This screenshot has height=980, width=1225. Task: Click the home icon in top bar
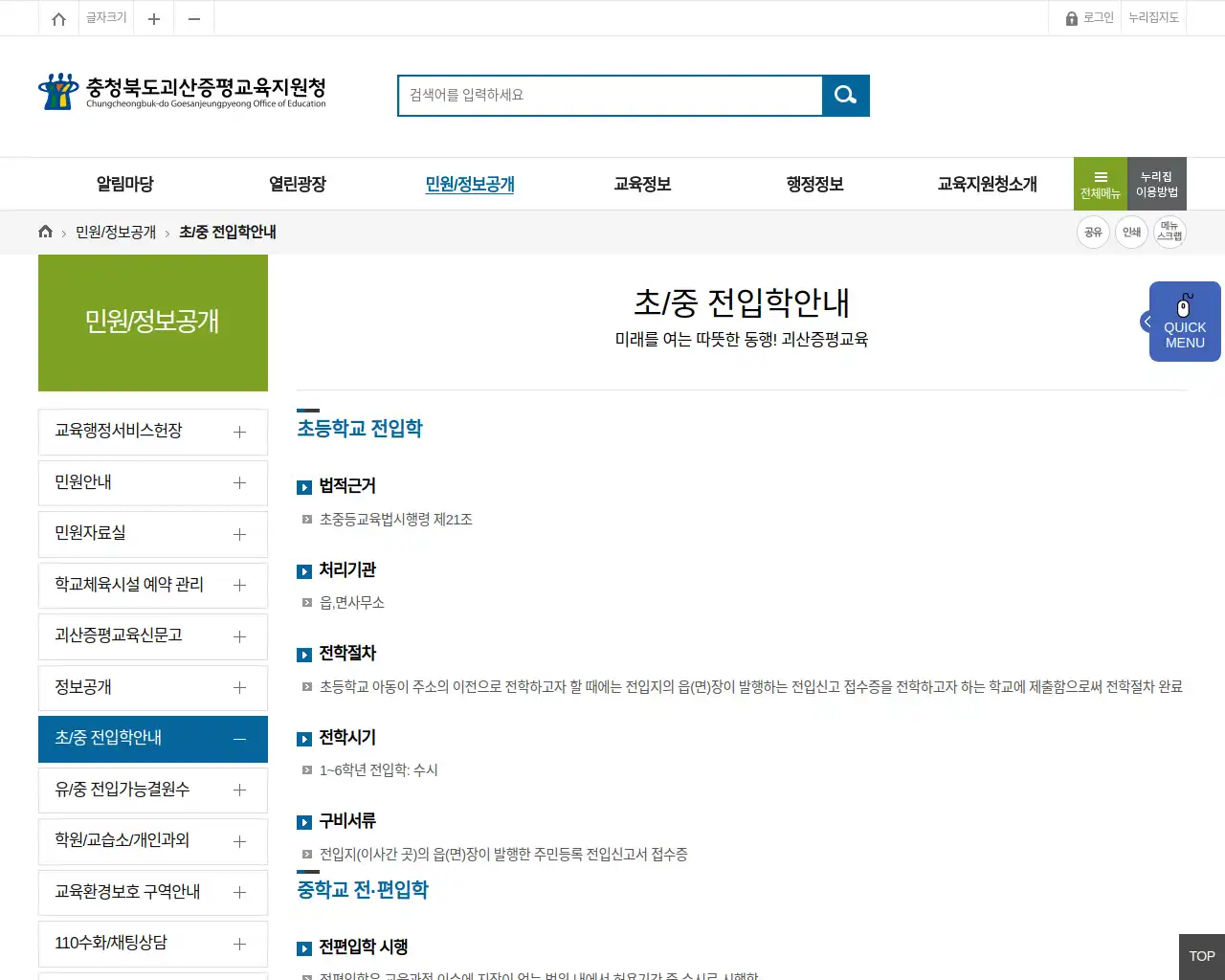(58, 18)
